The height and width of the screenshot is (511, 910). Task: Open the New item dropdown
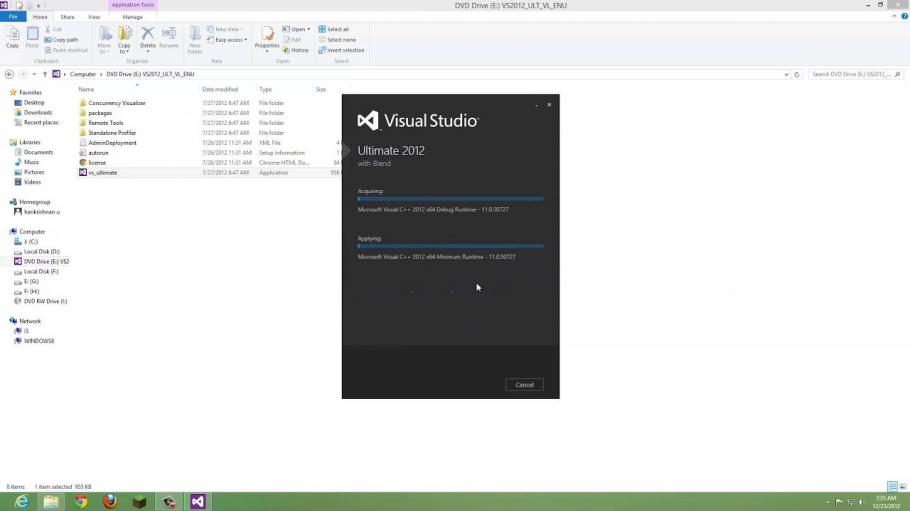(x=226, y=29)
